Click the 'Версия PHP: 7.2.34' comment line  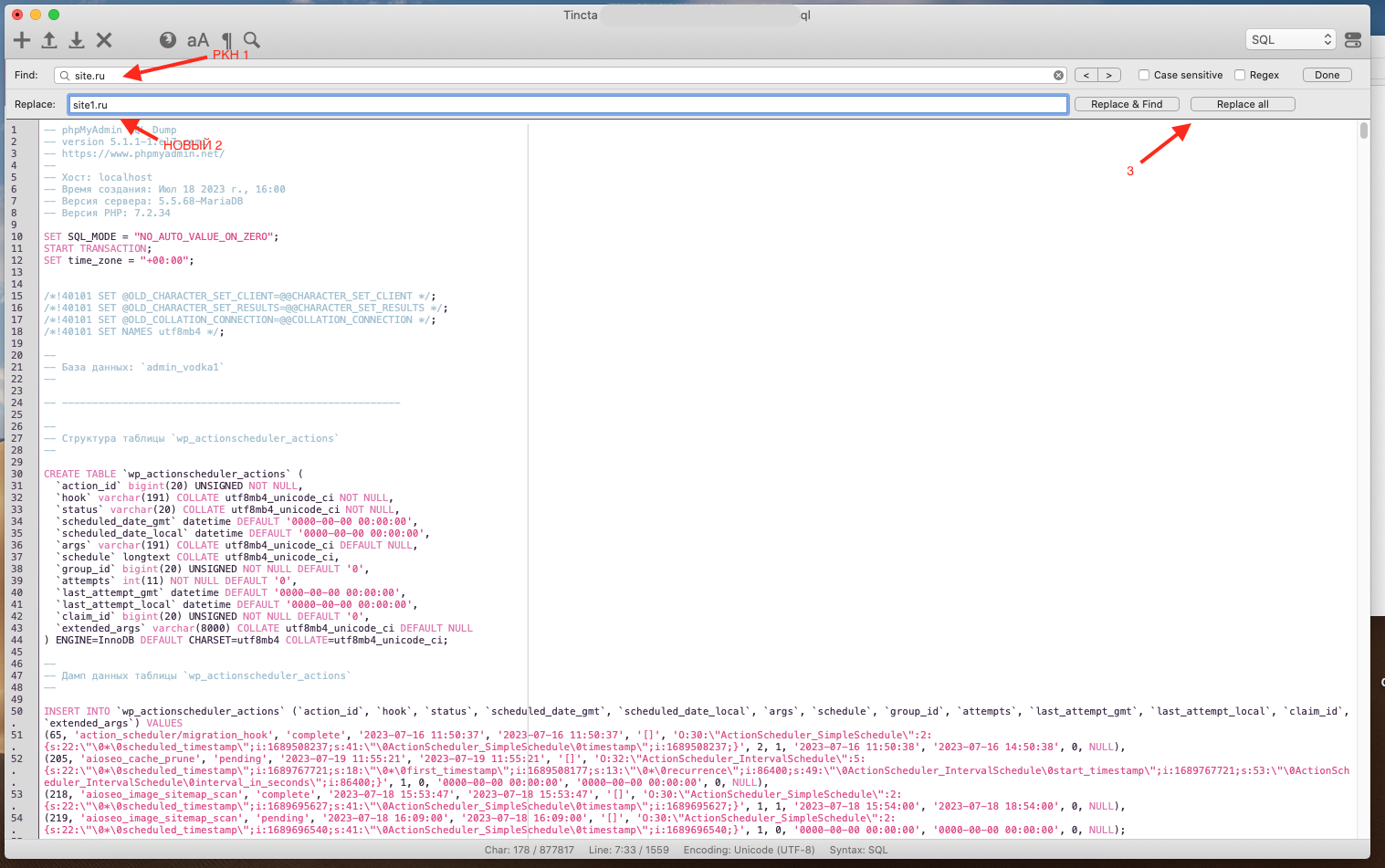(107, 213)
